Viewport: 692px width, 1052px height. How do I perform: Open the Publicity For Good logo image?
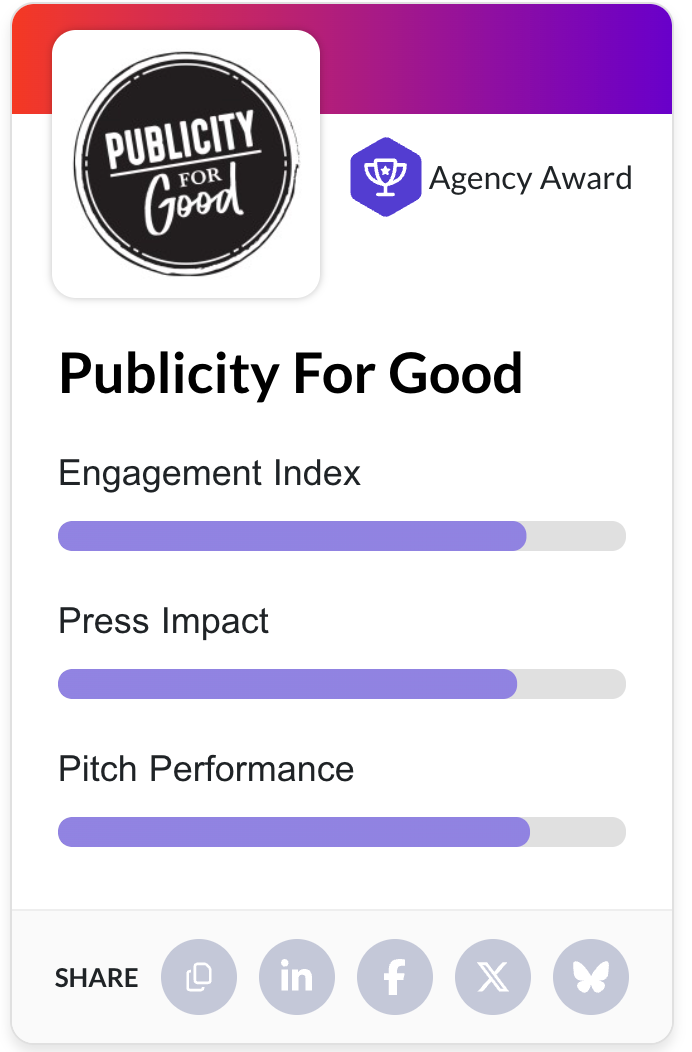click(x=186, y=164)
